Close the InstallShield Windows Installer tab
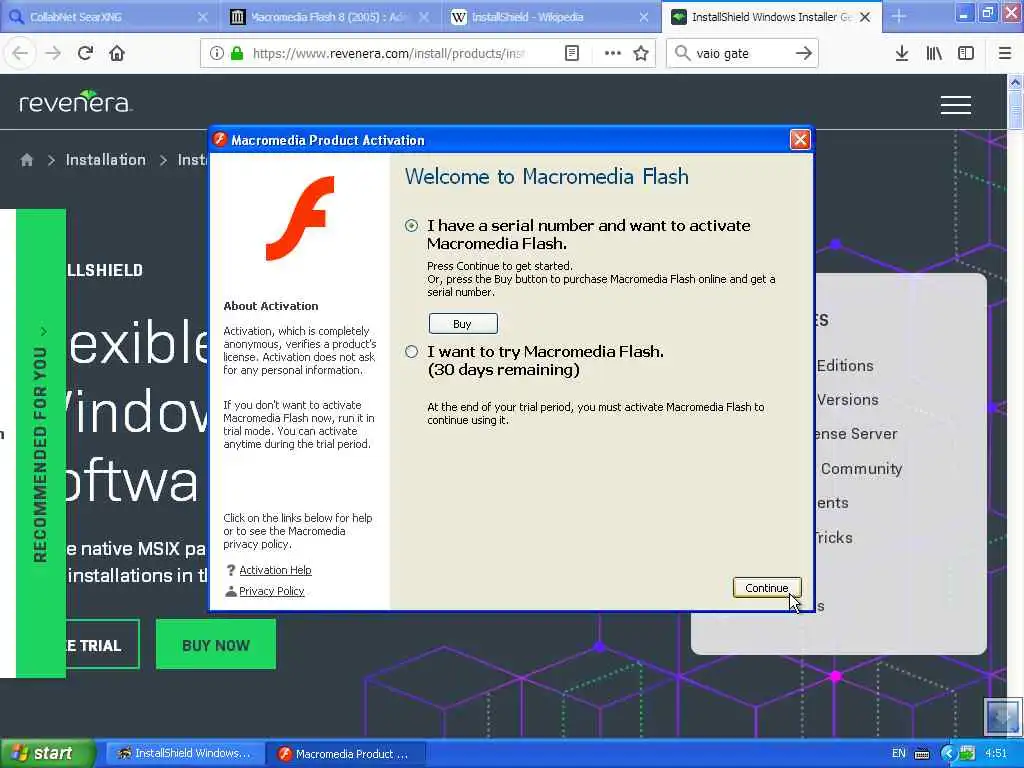1024x768 pixels. coord(865,17)
